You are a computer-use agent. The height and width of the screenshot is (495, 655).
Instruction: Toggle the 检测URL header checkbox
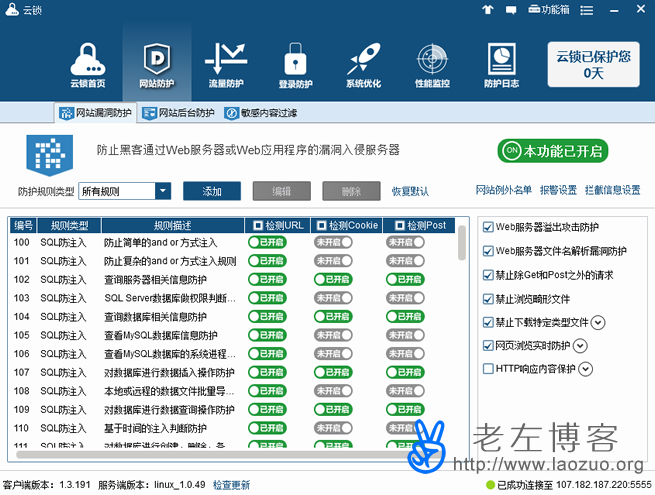click(x=258, y=226)
